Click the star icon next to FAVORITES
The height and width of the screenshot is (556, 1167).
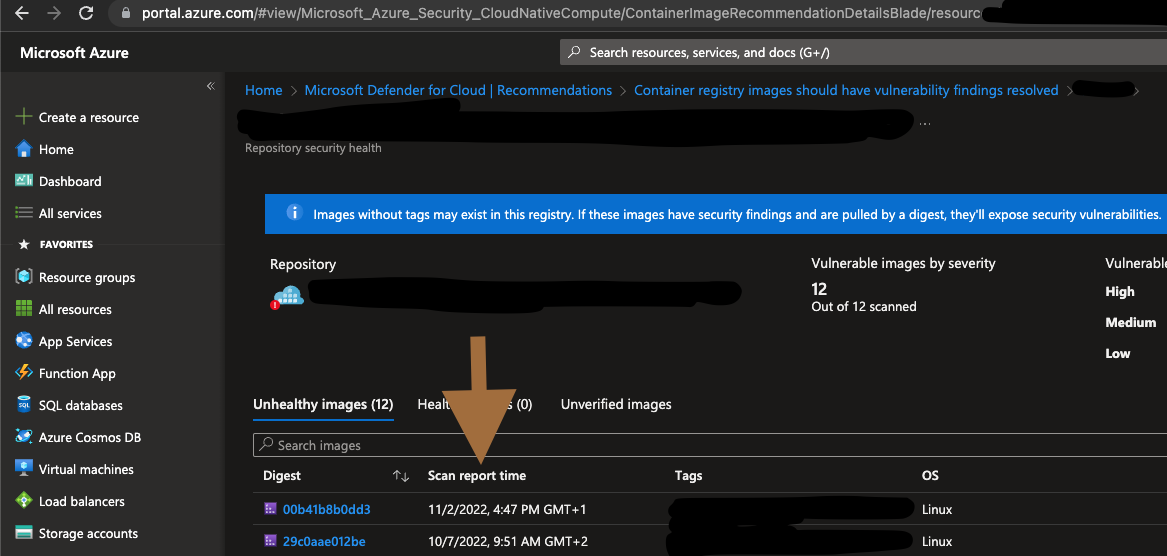[24, 244]
